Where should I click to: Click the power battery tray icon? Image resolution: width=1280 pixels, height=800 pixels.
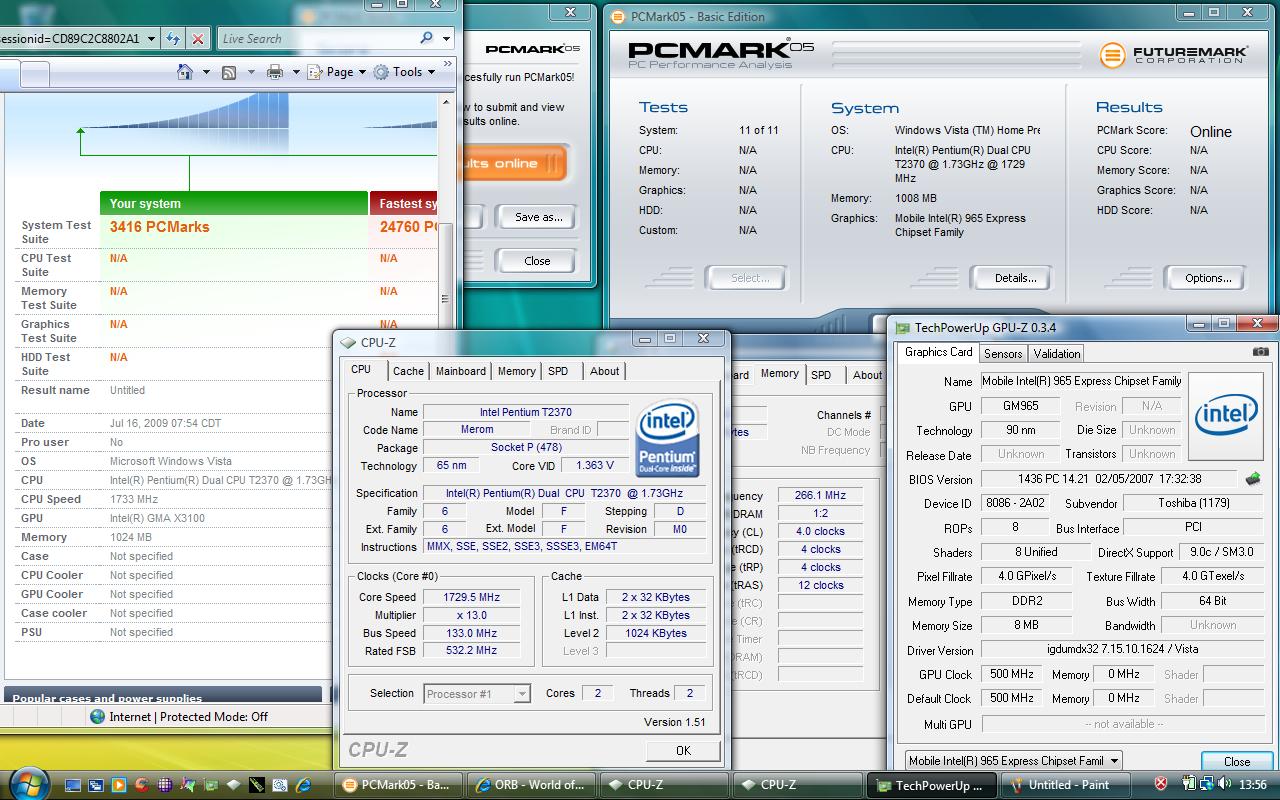[x=1188, y=784]
